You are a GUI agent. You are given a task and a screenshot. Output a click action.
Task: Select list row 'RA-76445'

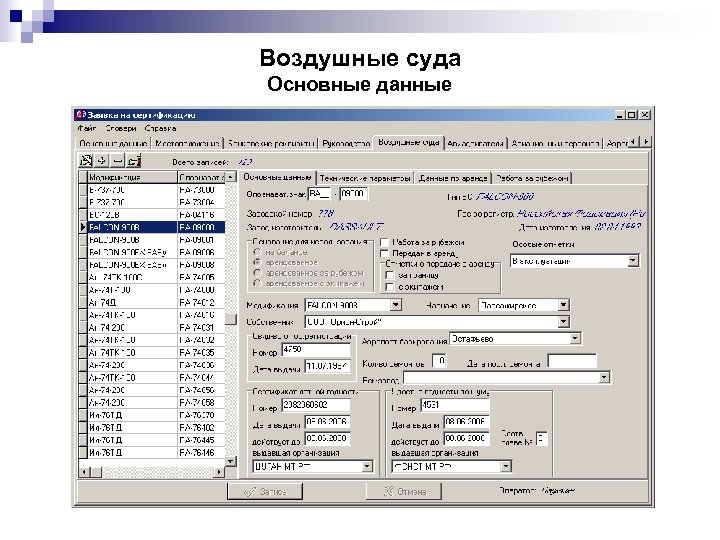pyautogui.click(x=156, y=440)
